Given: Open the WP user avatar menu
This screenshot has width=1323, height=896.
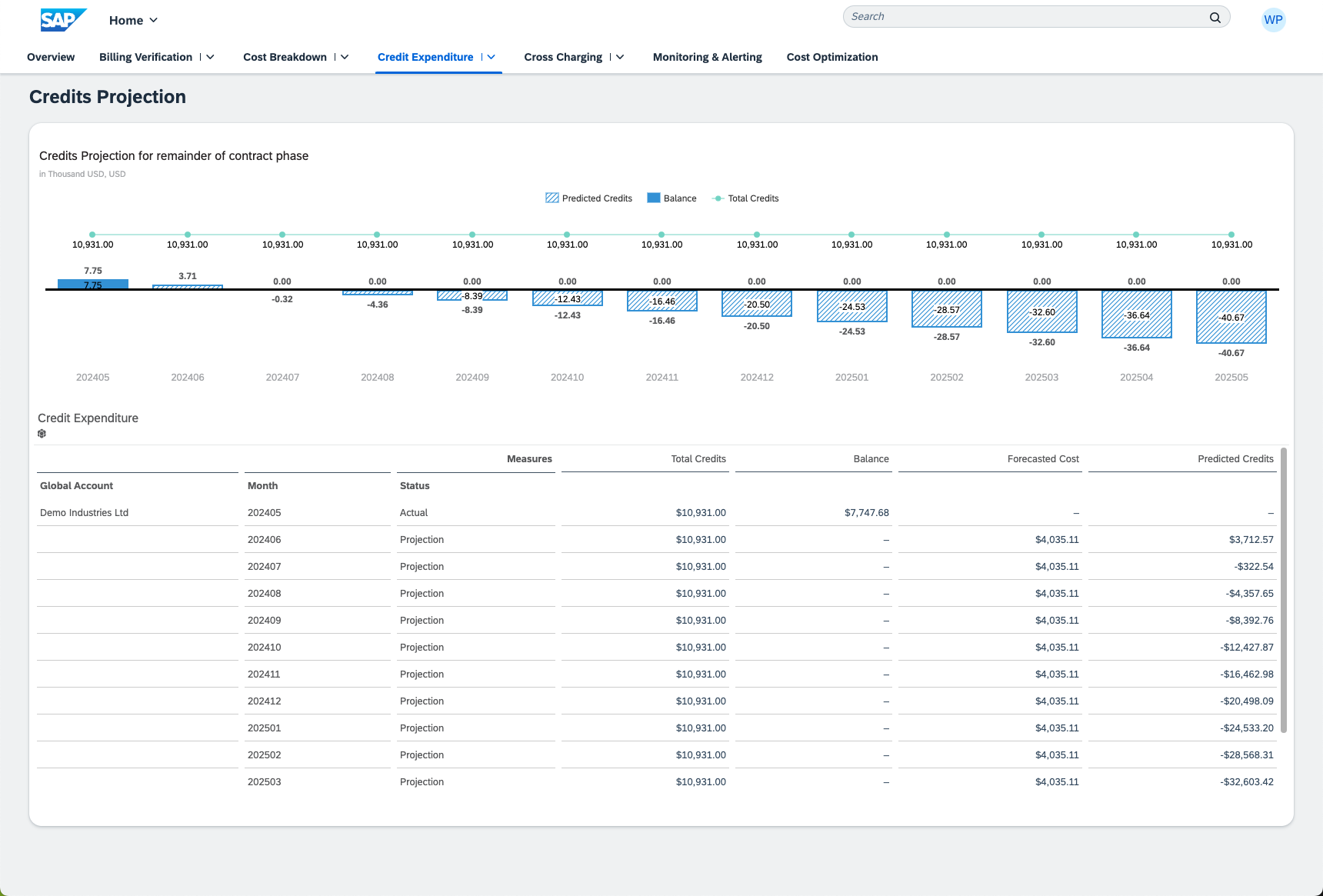Looking at the screenshot, I should point(1273,20).
